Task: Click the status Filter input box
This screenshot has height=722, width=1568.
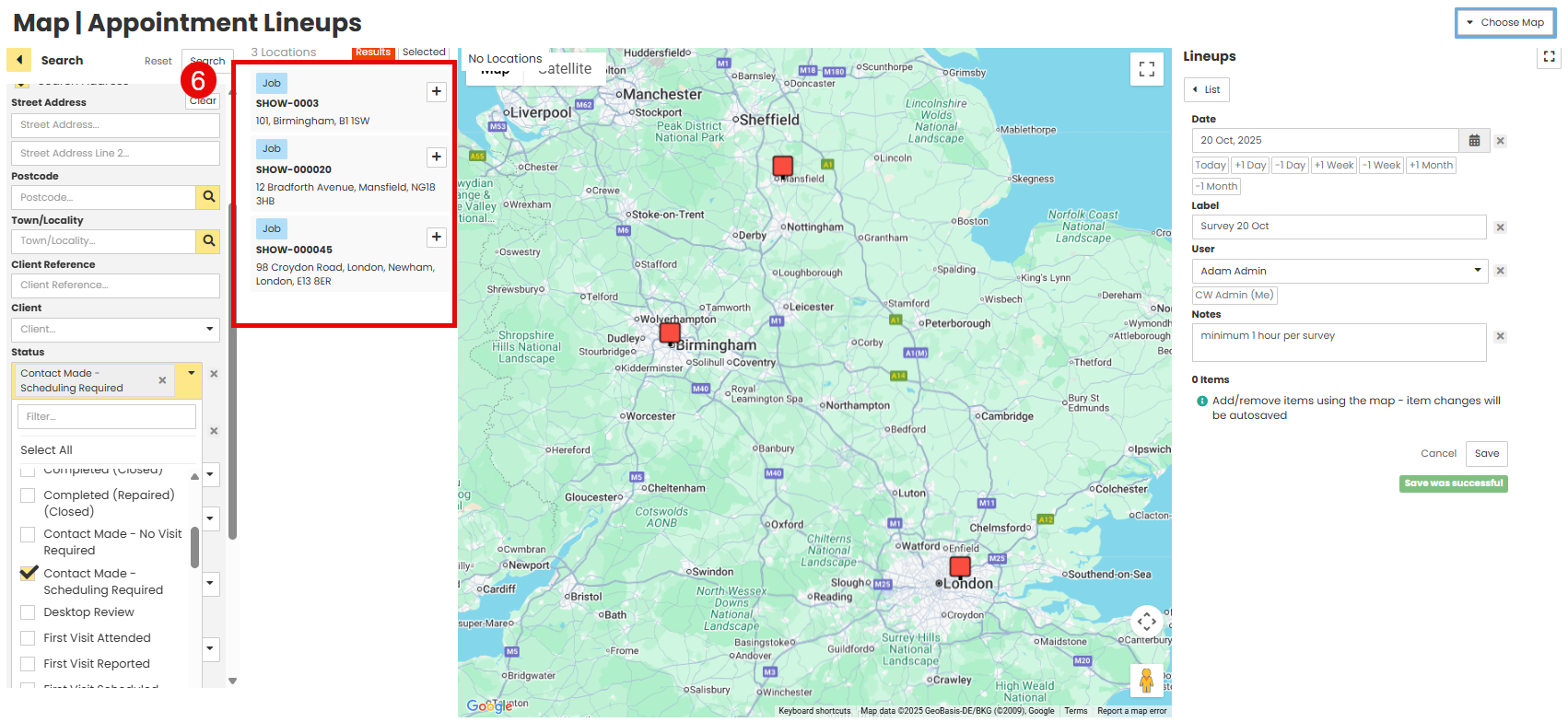Action: coord(107,417)
